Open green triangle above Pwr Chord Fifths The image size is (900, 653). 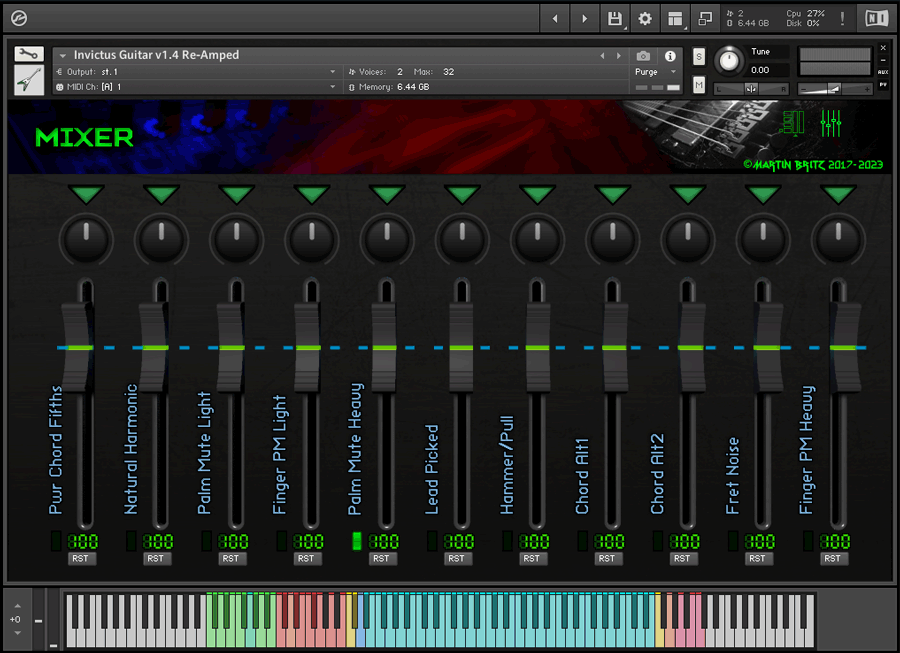tap(86, 194)
